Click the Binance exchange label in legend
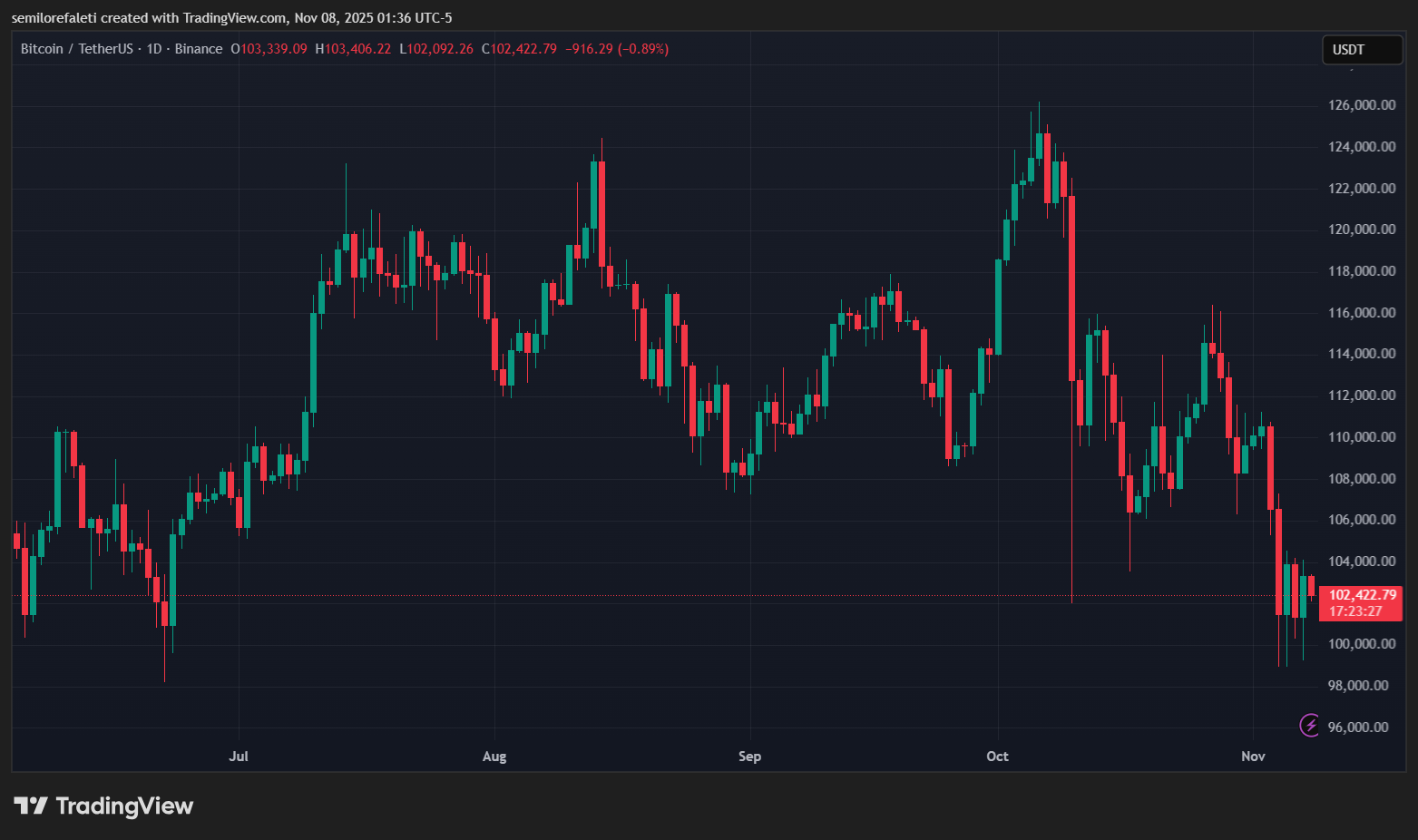Screen dimensions: 1418x840 (x=199, y=48)
